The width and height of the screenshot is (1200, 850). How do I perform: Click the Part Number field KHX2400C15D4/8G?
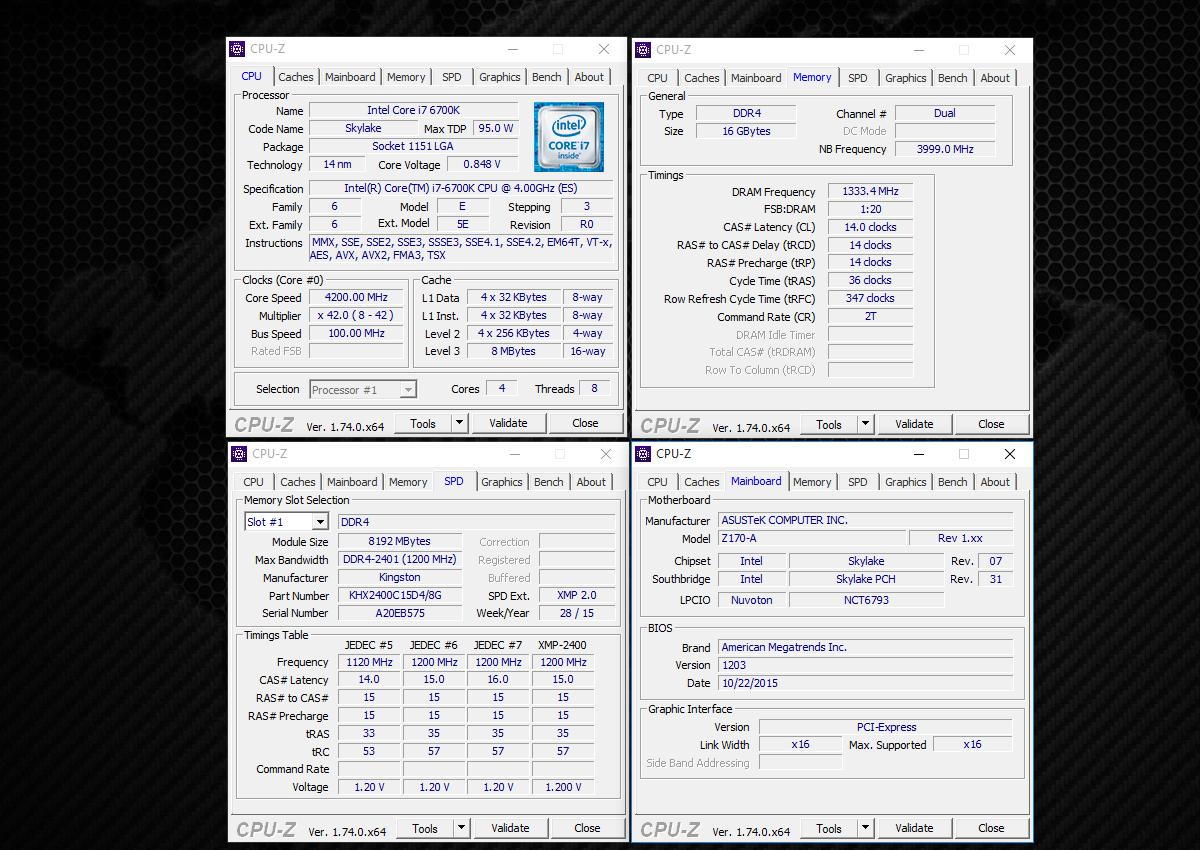coord(400,595)
